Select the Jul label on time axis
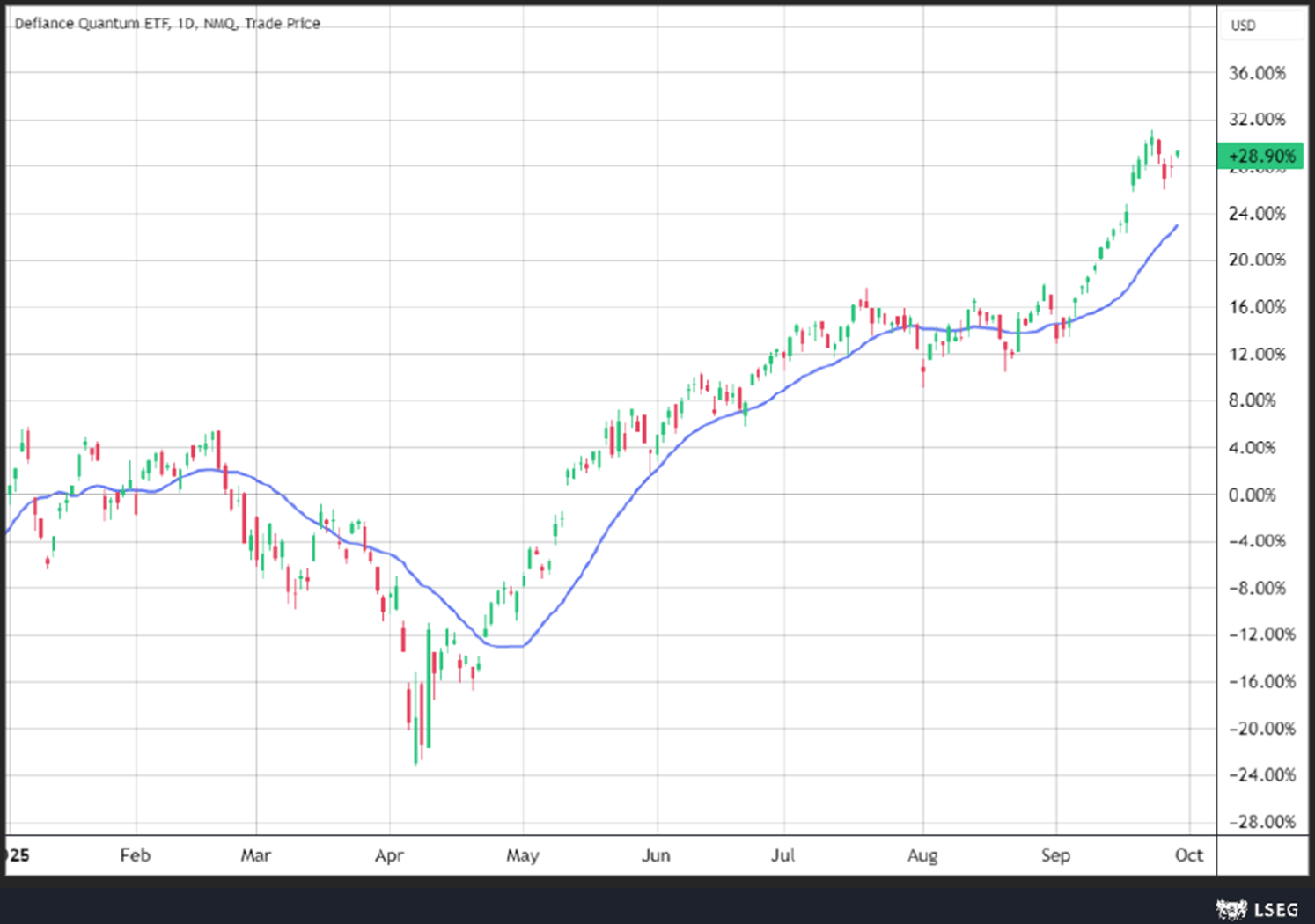 pyautogui.click(x=782, y=855)
